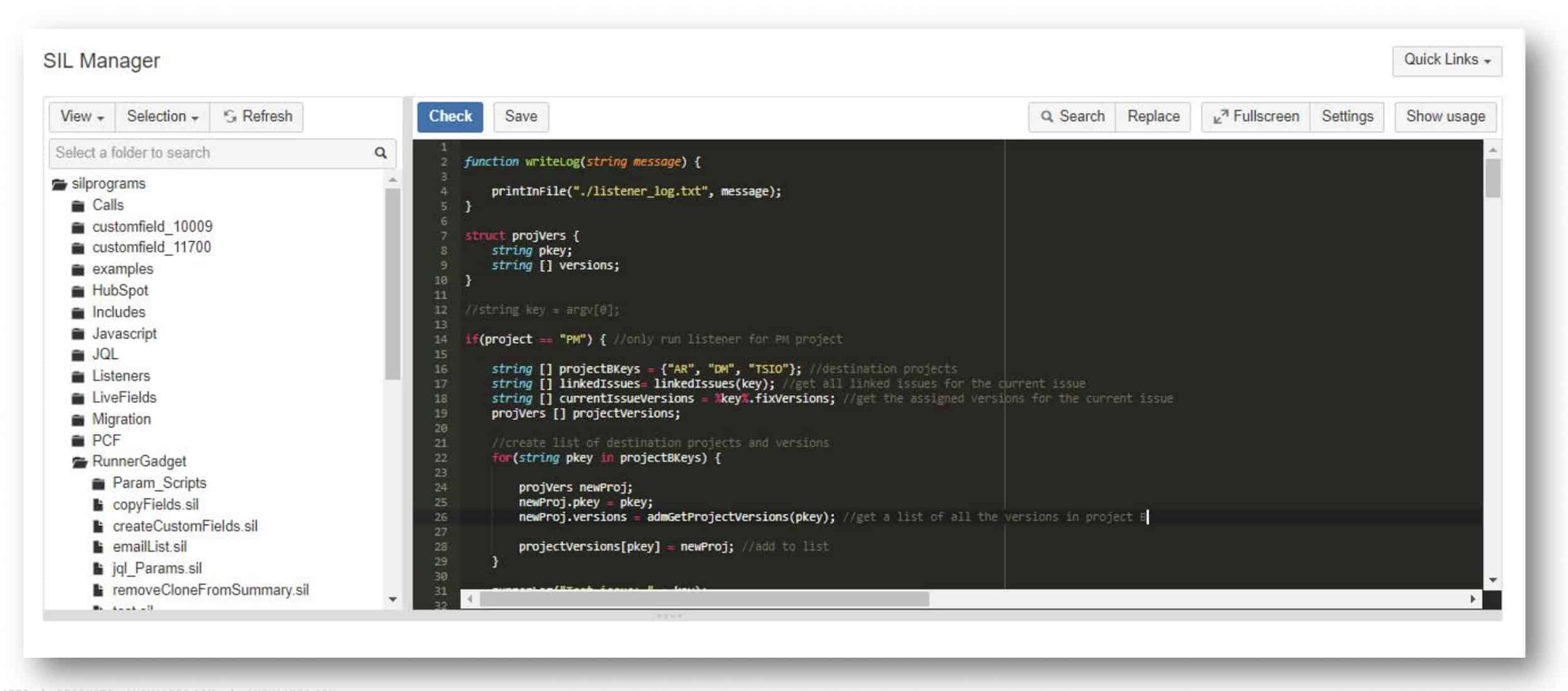
Task: Open the Quick Links dropdown
Action: click(x=1446, y=60)
